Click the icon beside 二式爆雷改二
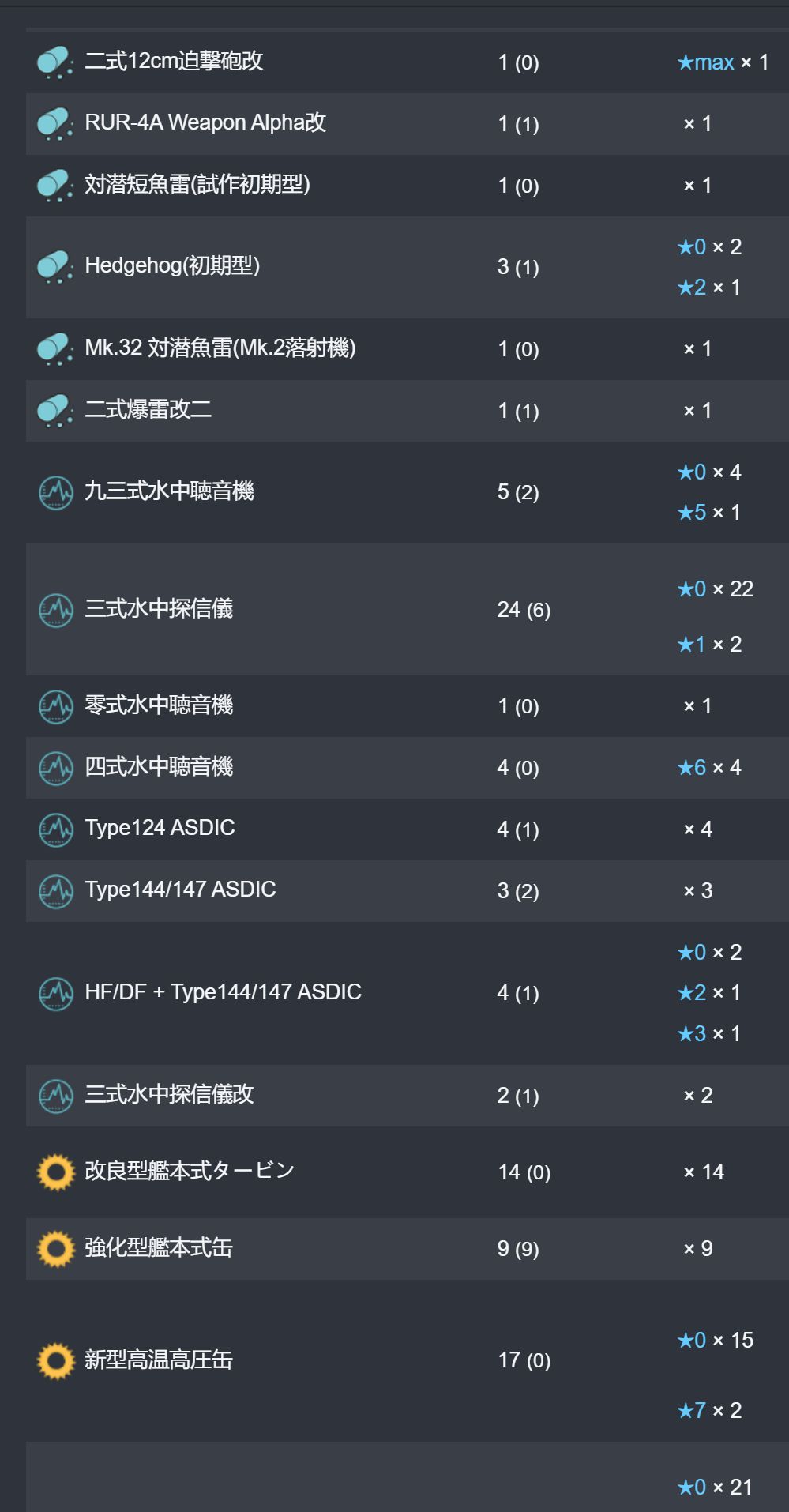This screenshot has width=789, height=1512. coord(55,410)
